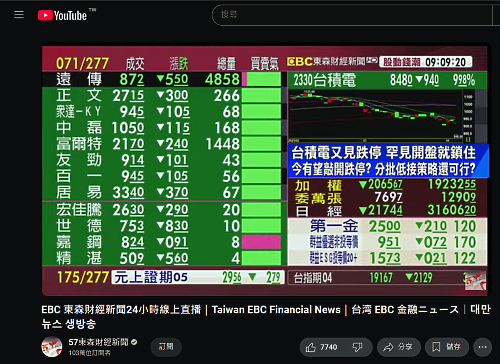The image size is (500, 364).
Task: Open the hamburger guide menu
Action: coord(19,15)
